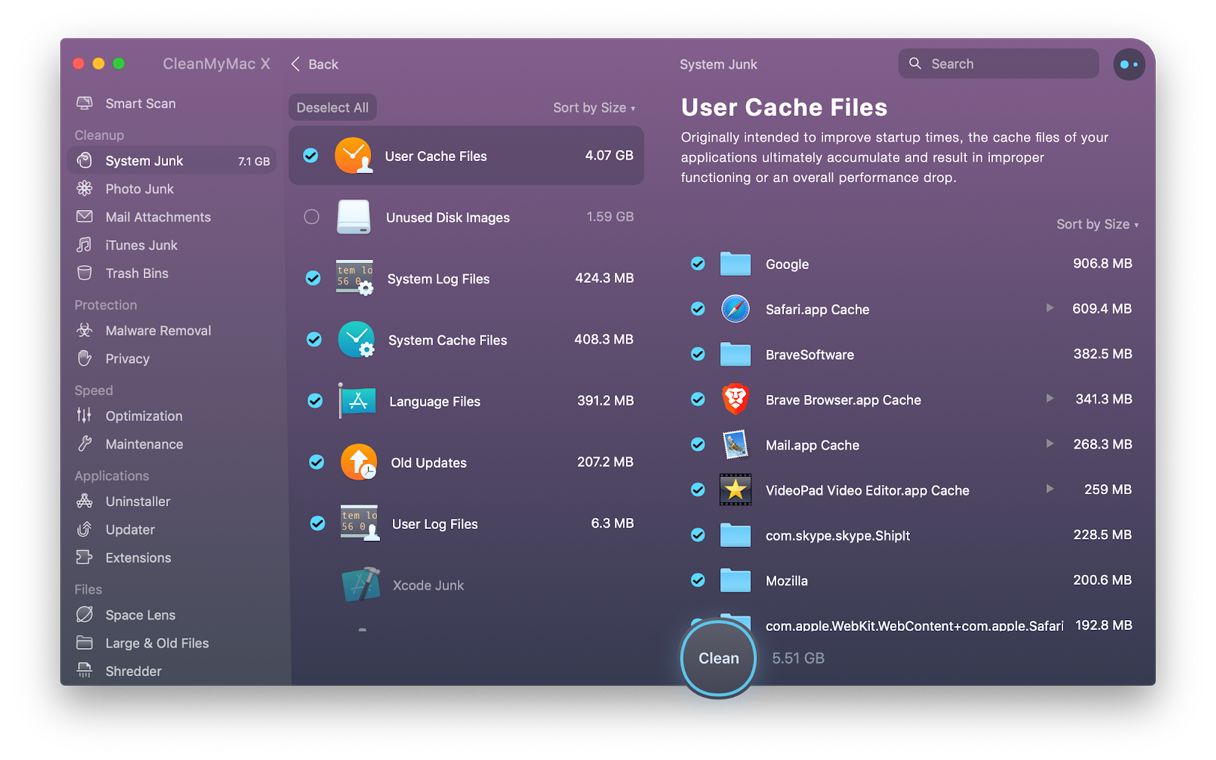Open Malware Removal biohazard icon
This screenshot has height=760, width=1216.
click(85, 330)
